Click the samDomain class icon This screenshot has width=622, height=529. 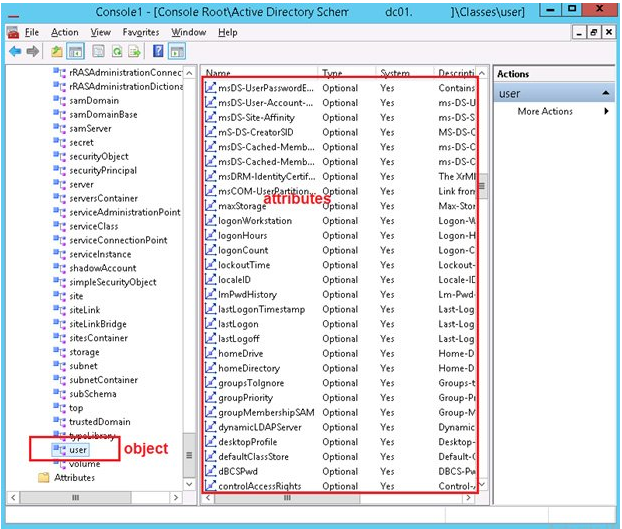(x=60, y=100)
